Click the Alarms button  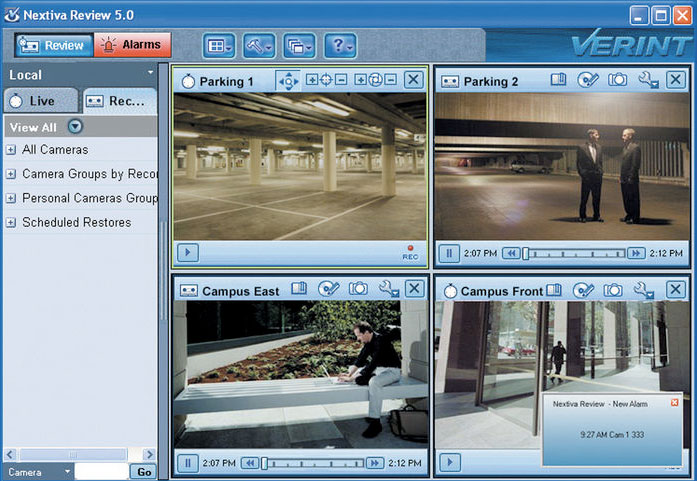coord(133,45)
